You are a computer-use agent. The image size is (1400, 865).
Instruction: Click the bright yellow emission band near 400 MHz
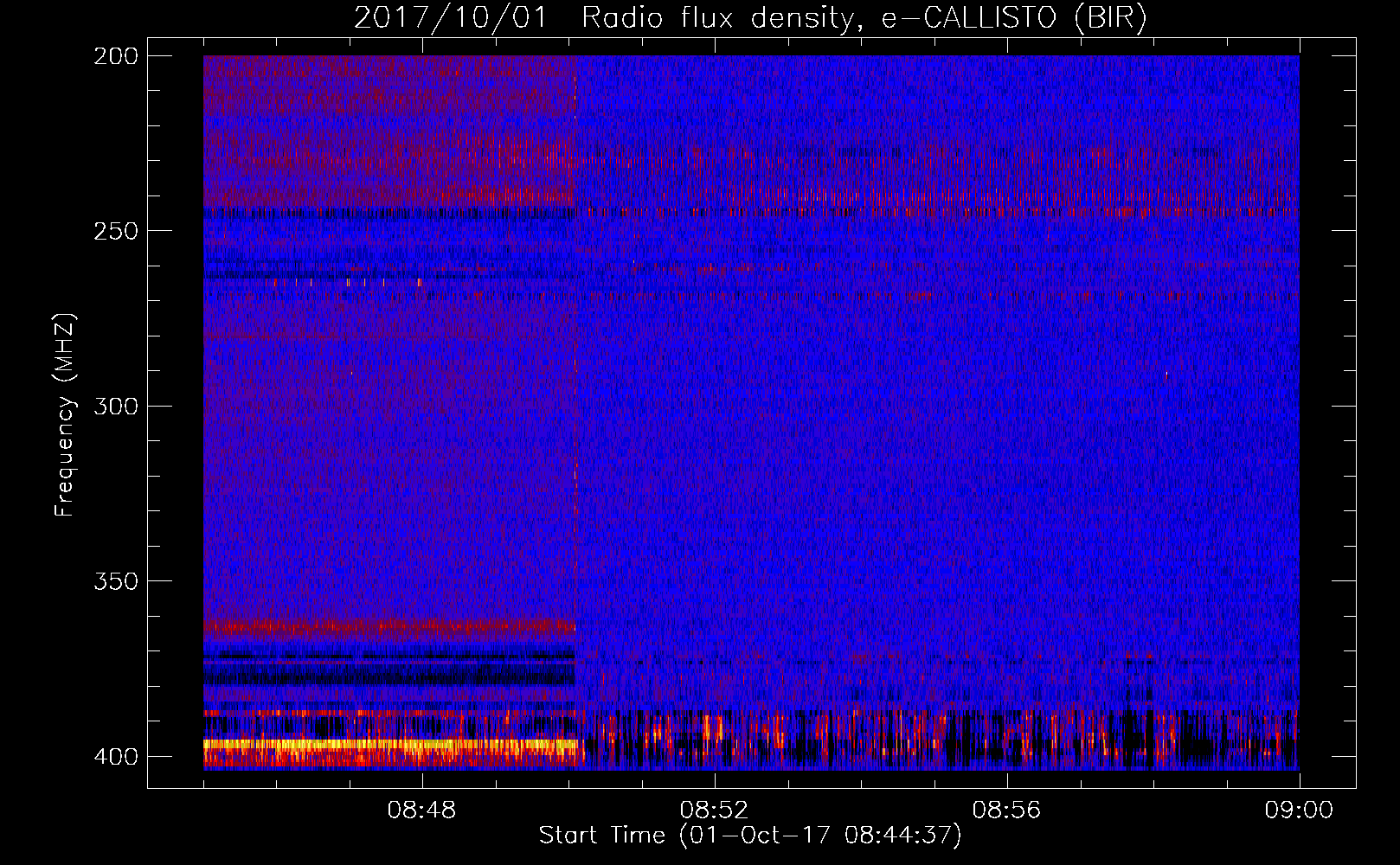pyautogui.click(x=389, y=744)
